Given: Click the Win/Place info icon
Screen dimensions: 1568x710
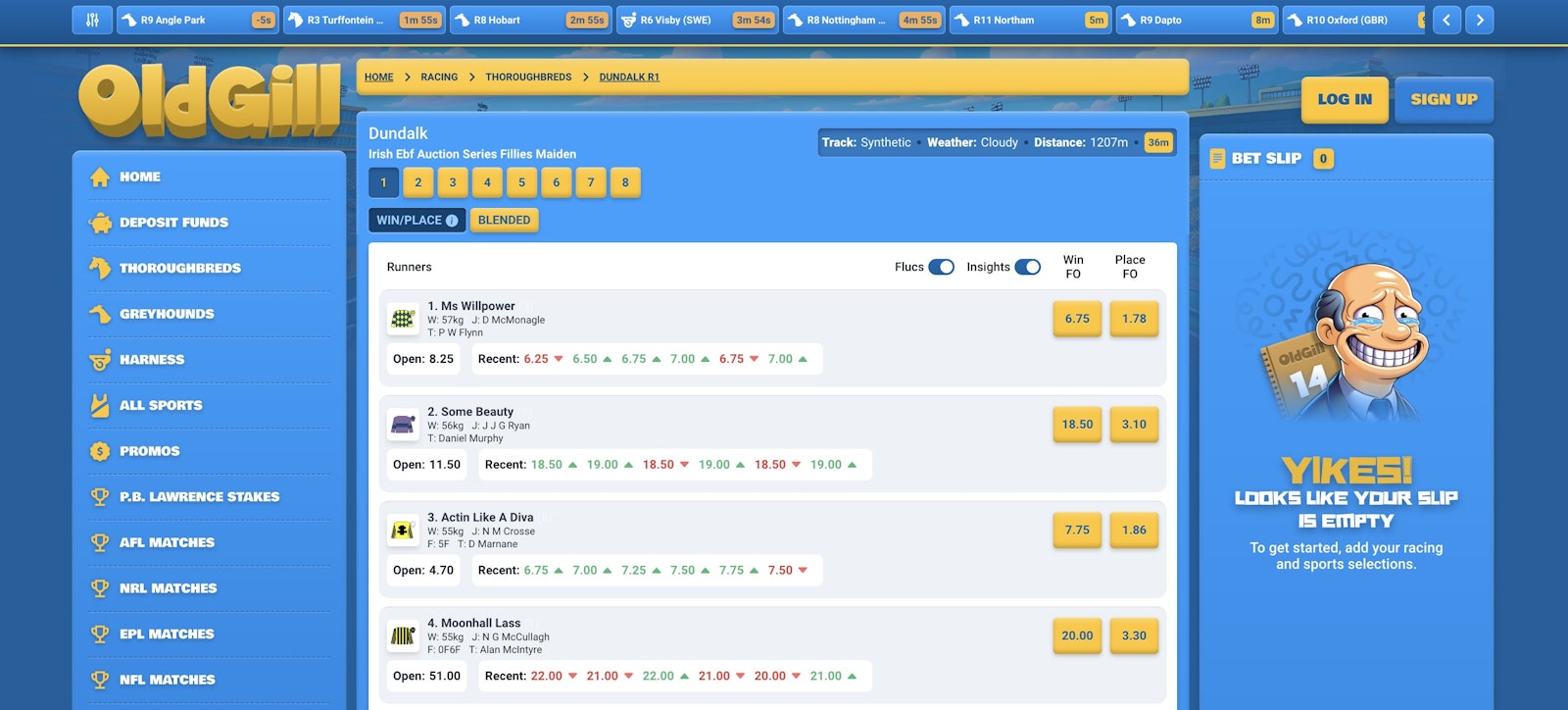Looking at the screenshot, I should 452,221.
